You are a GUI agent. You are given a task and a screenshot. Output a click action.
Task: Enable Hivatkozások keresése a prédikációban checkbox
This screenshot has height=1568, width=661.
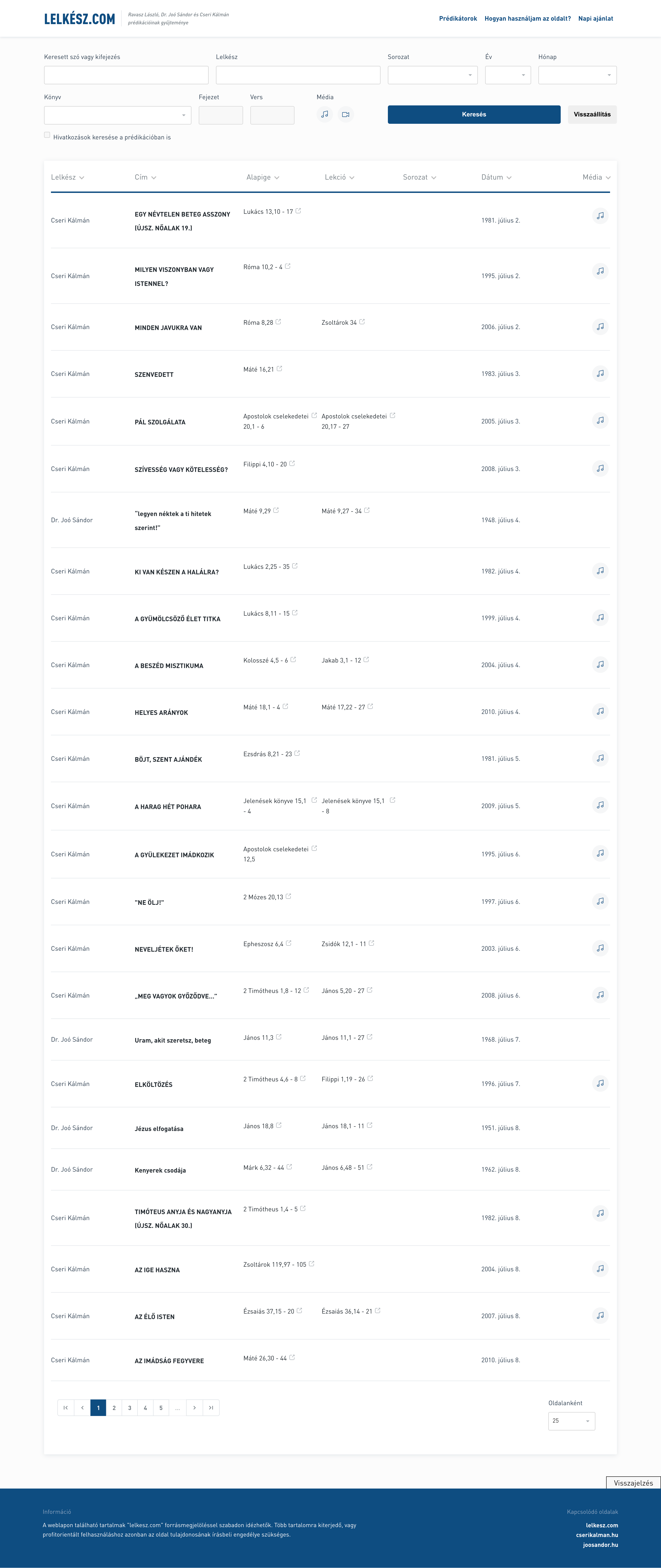click(x=47, y=135)
